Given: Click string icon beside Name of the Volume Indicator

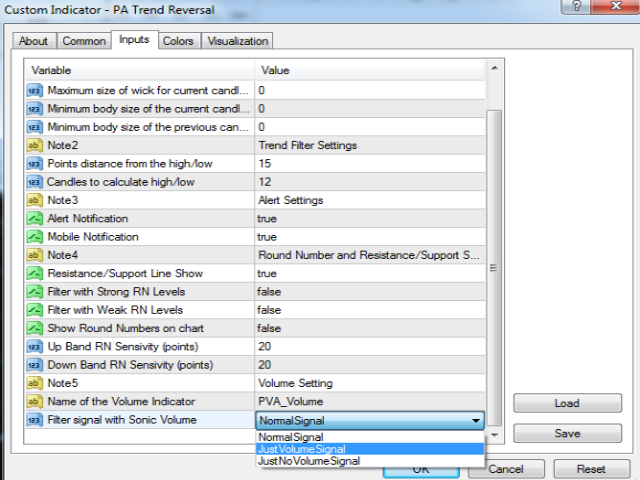Looking at the screenshot, I should tap(35, 401).
